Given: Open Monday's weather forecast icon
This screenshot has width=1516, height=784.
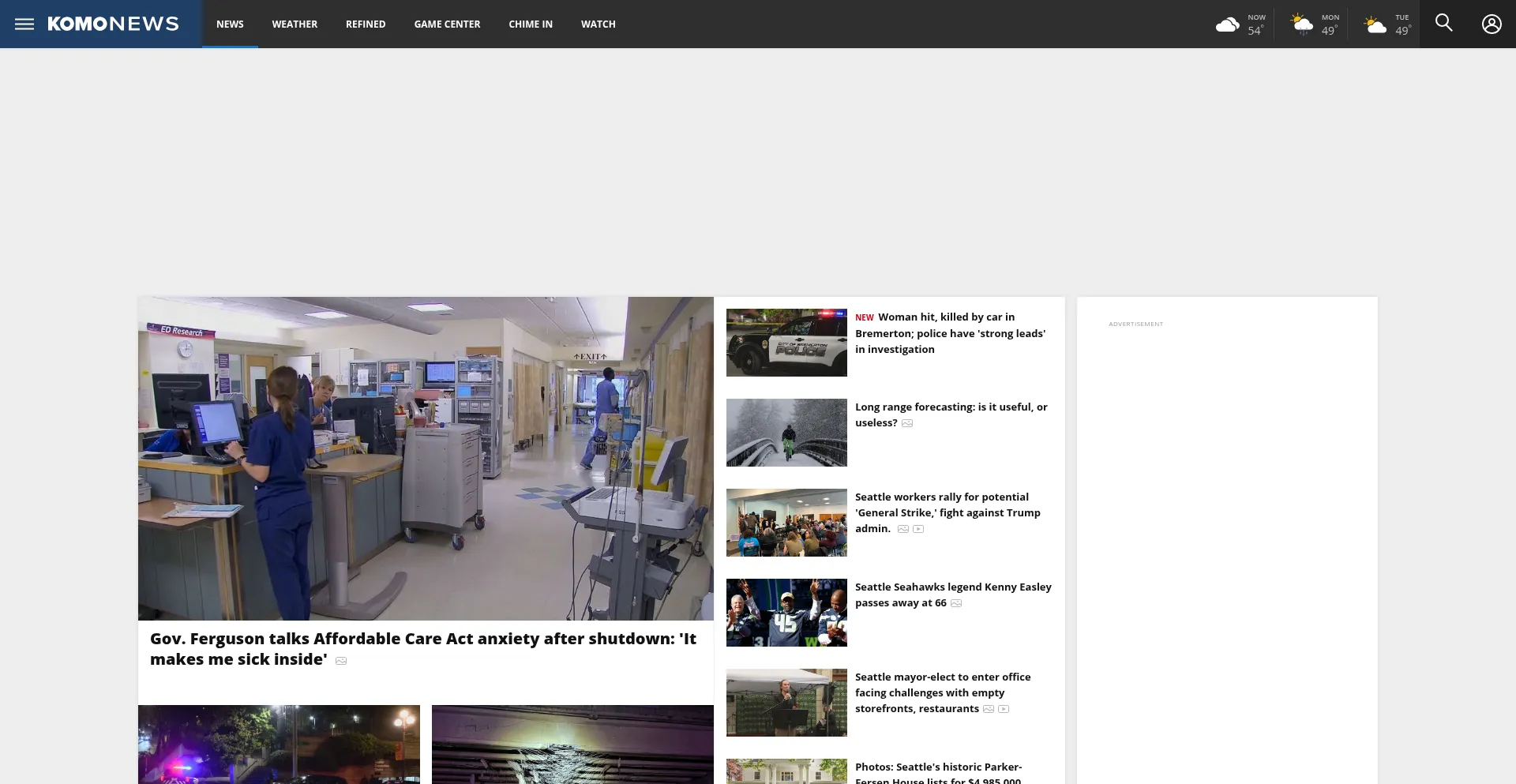Looking at the screenshot, I should point(1301,24).
